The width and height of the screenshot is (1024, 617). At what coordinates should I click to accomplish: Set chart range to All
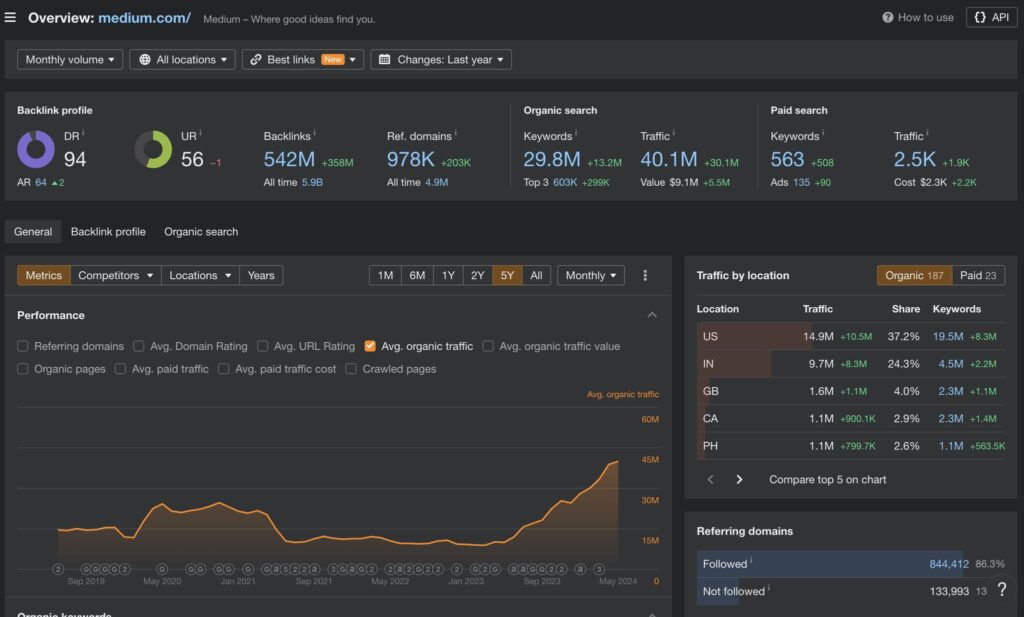[x=536, y=276]
